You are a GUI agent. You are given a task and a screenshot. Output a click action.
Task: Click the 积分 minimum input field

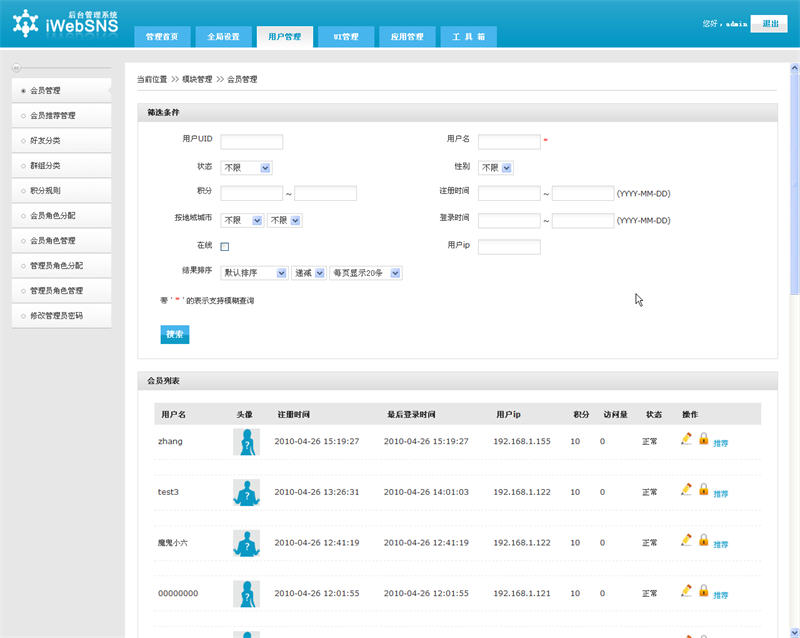pyautogui.click(x=252, y=193)
